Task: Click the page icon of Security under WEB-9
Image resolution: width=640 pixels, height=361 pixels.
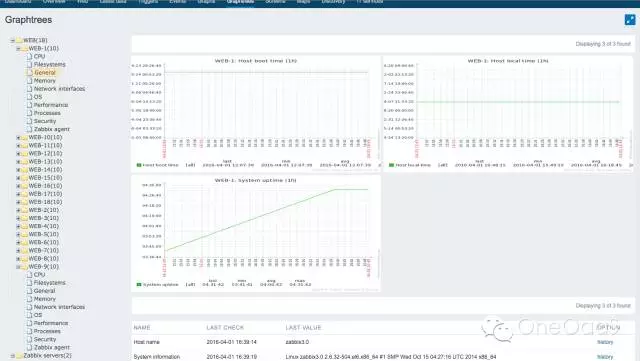Action: point(29,339)
